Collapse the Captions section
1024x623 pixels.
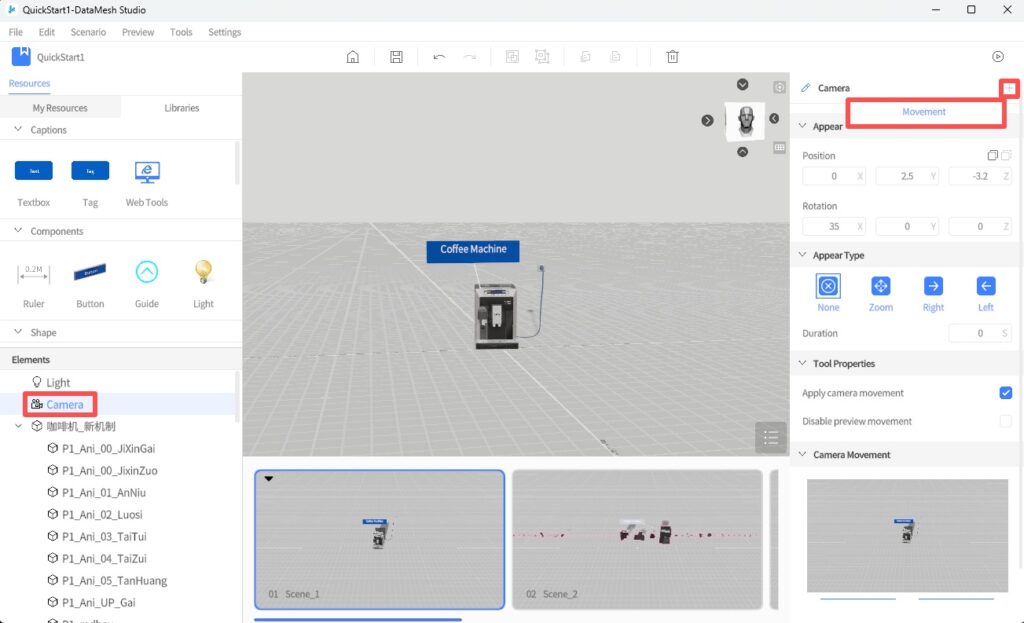[x=18, y=130]
